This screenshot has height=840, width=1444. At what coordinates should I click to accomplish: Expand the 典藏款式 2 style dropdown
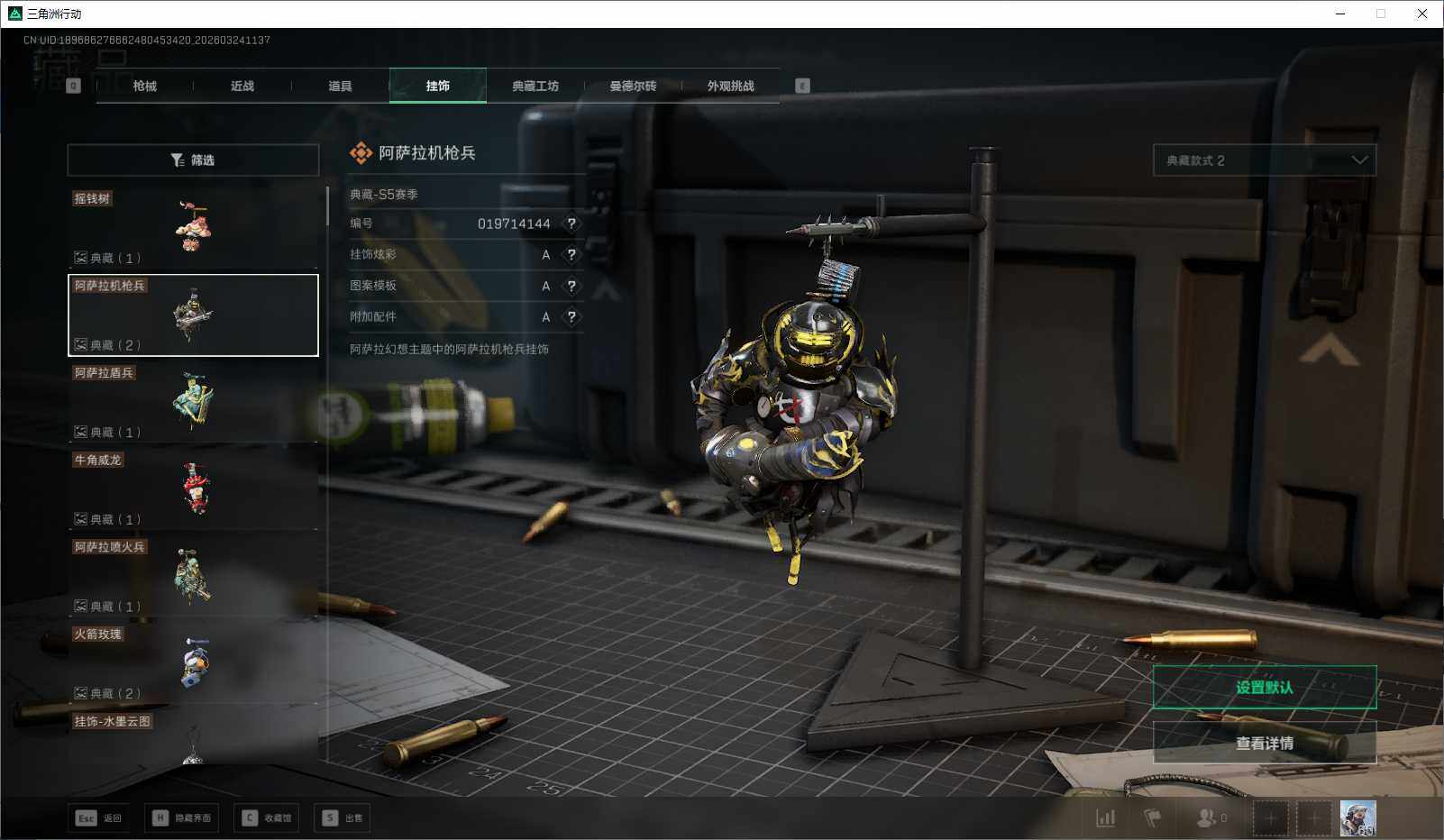pos(1264,160)
